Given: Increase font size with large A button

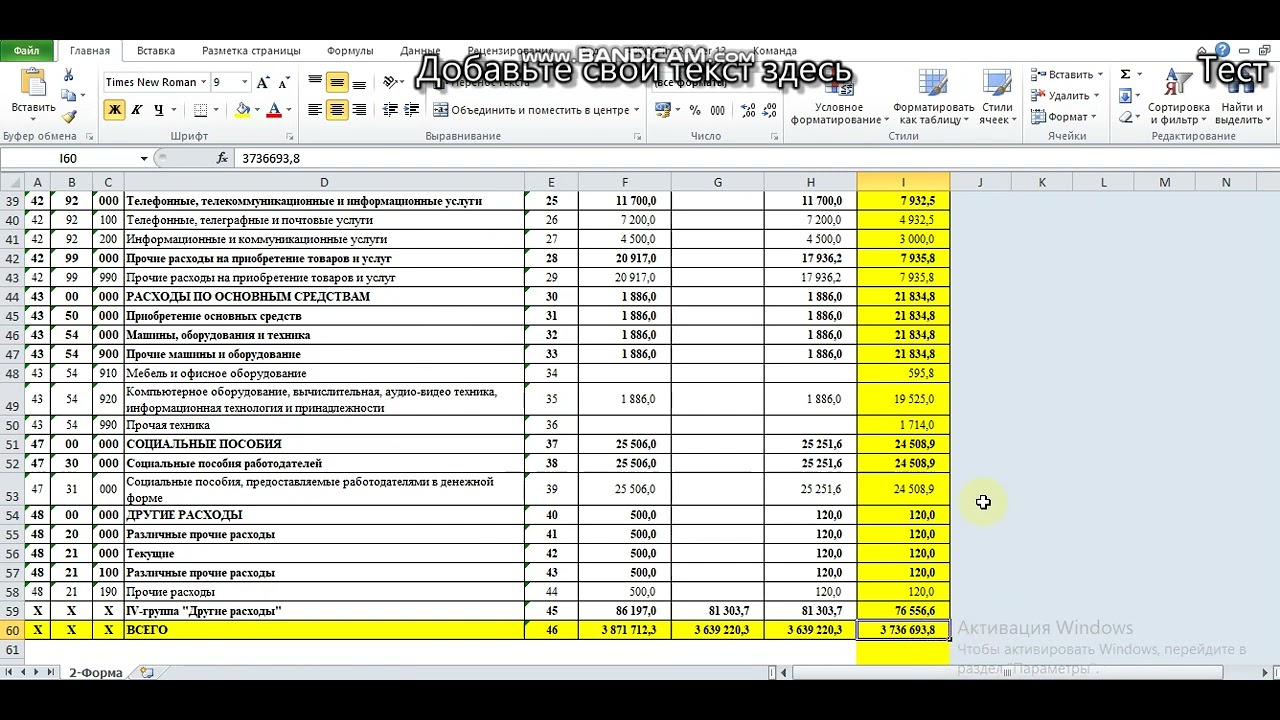Looking at the screenshot, I should [x=263, y=82].
